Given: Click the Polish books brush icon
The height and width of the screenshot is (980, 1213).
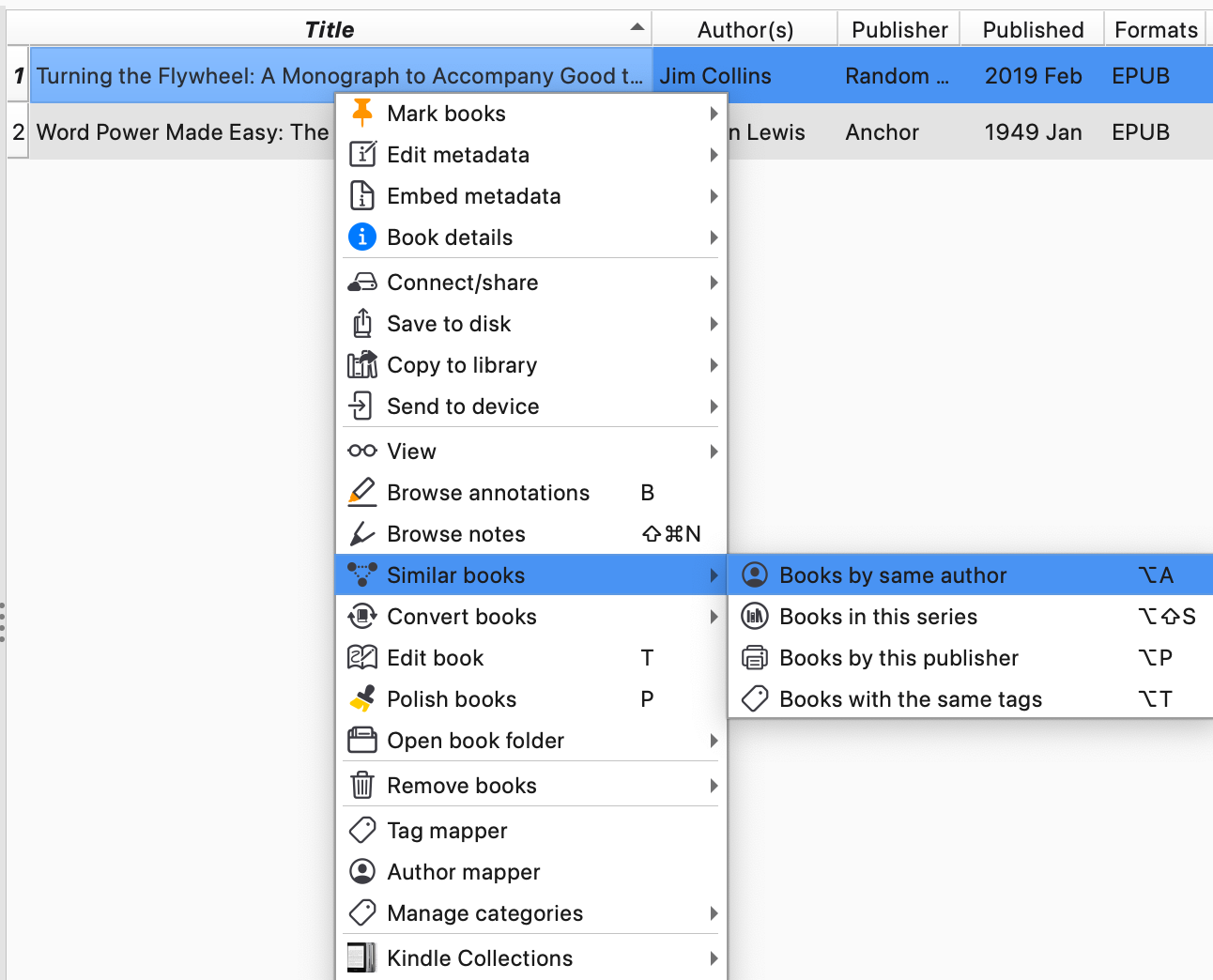Looking at the screenshot, I should pos(362,699).
